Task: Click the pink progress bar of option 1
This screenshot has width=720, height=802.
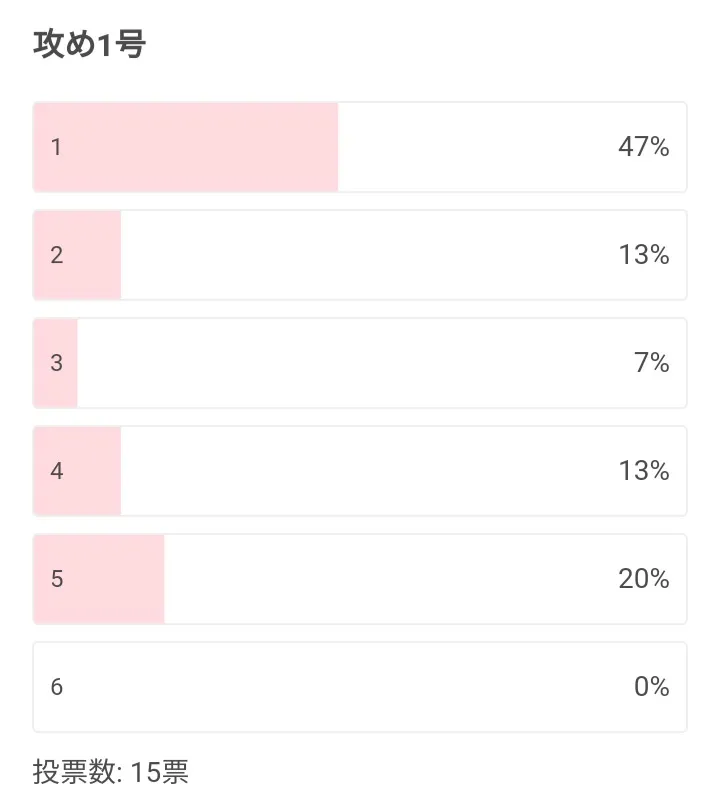Action: (200, 147)
